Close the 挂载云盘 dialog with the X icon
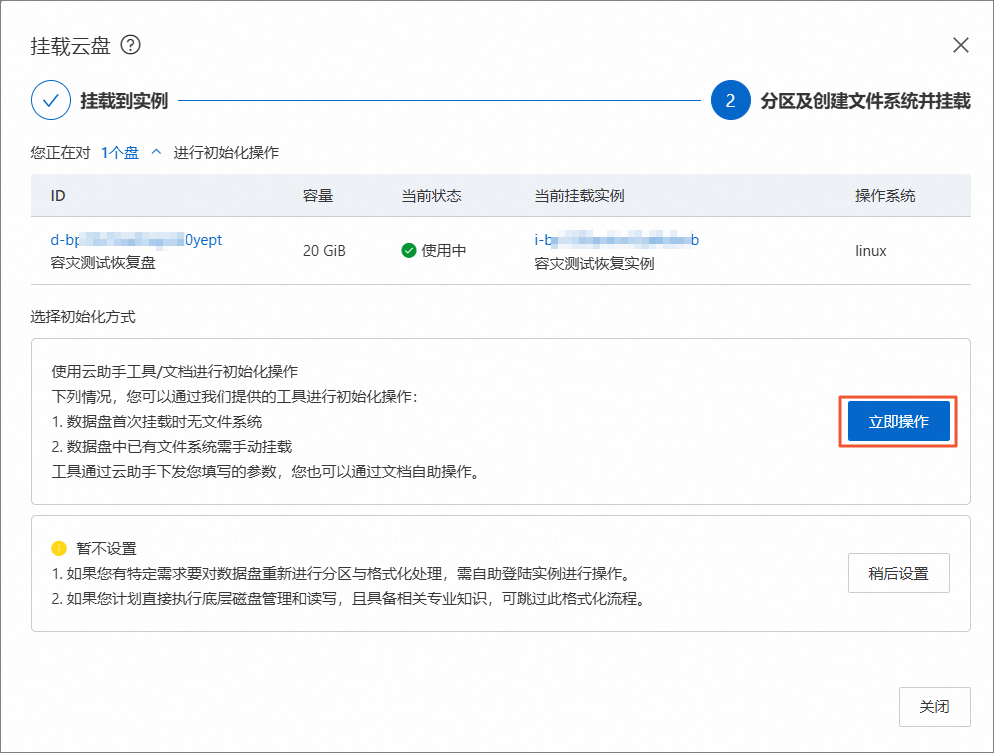Image resolution: width=994 pixels, height=753 pixels. (960, 45)
